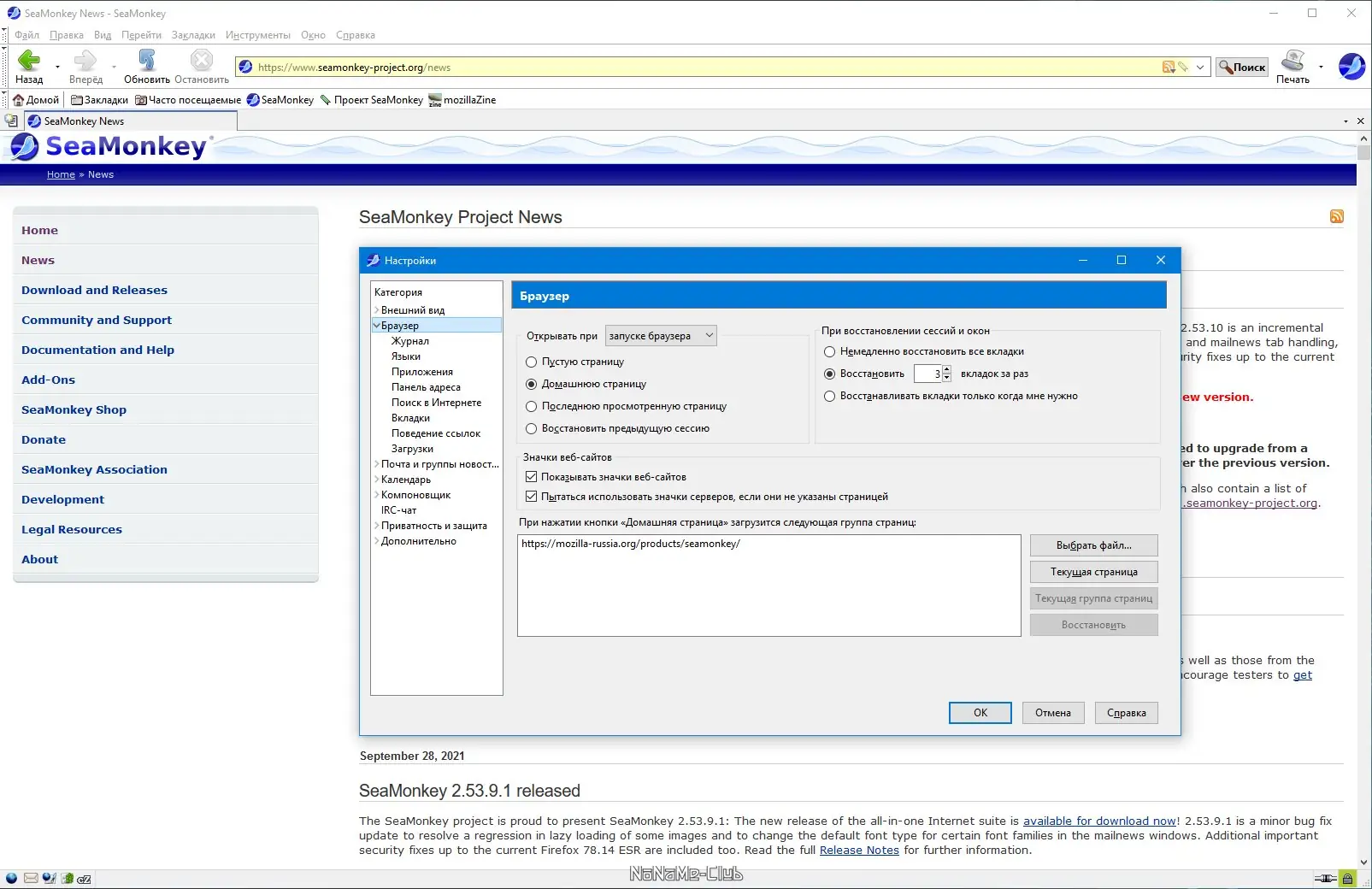
Task: Click the Печать printer icon
Action: (x=1293, y=60)
